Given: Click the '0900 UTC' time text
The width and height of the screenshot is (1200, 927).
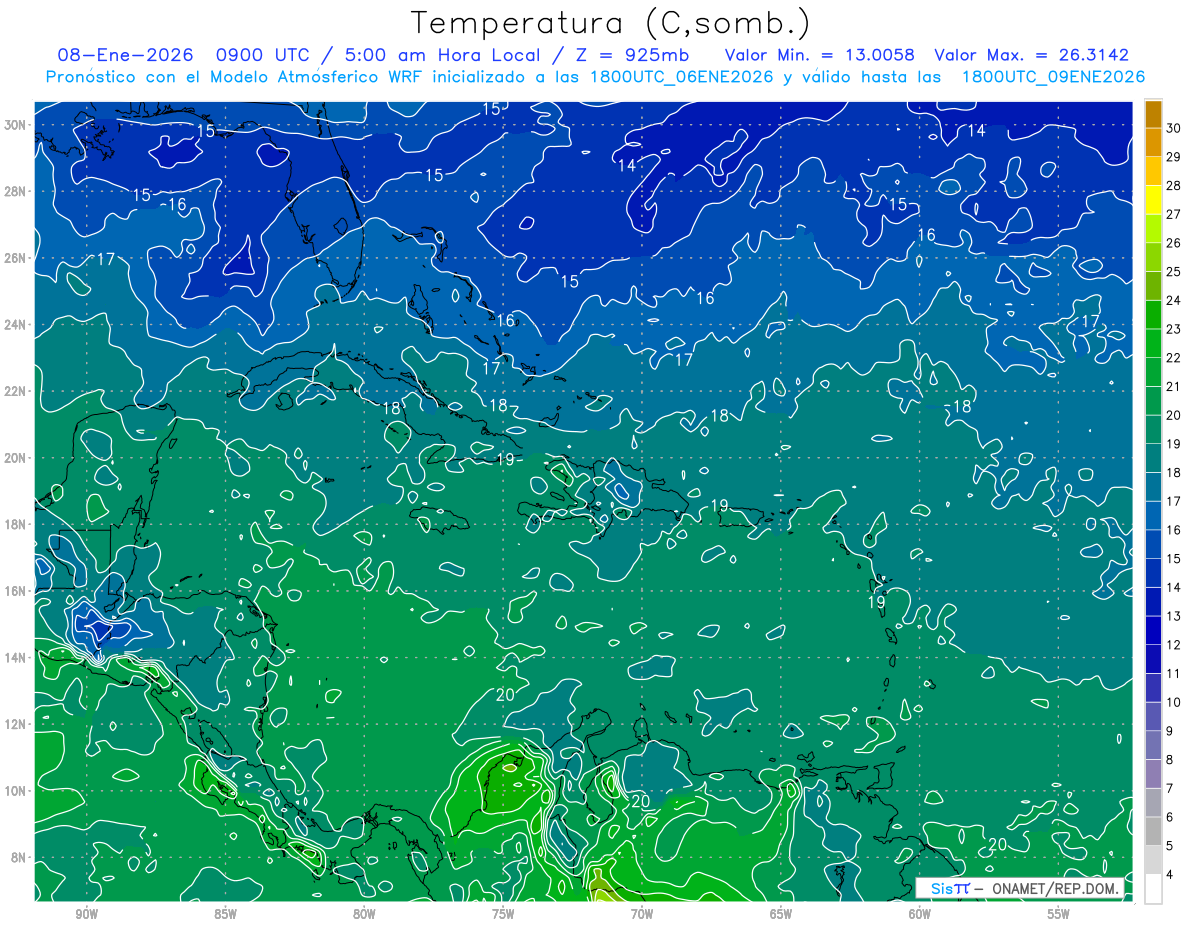Looking at the screenshot, I should point(263,55).
